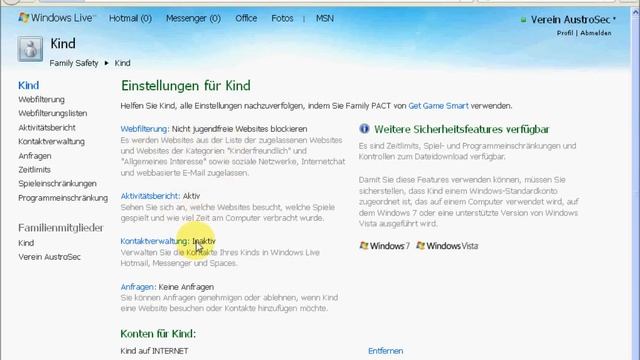This screenshot has width=640, height=360.
Task: Click Kind at the breadcrumb end
Action: pos(122,63)
